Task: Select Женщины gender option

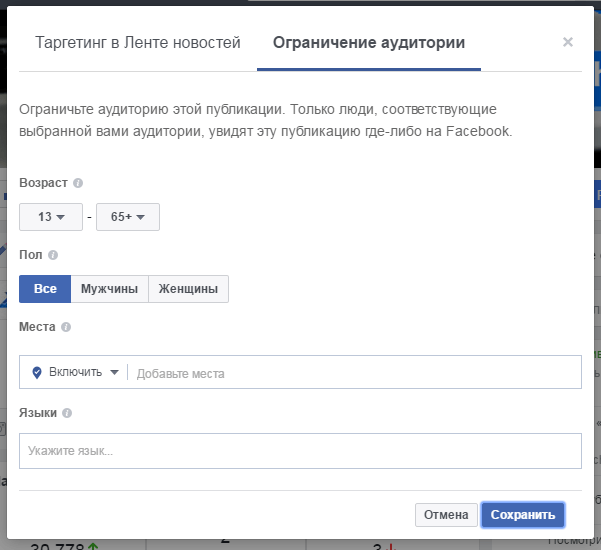Action: pyautogui.click(x=188, y=289)
